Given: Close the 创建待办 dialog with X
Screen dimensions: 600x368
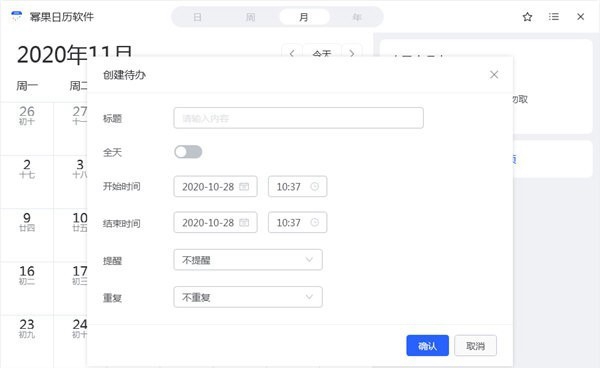Looking at the screenshot, I should point(494,75).
